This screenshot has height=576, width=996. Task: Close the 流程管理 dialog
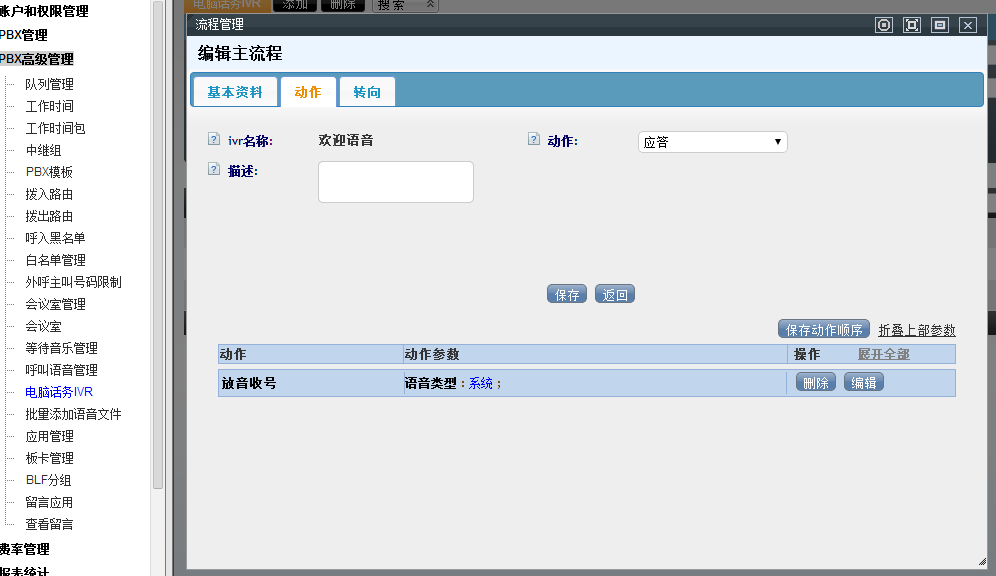[x=967, y=25]
